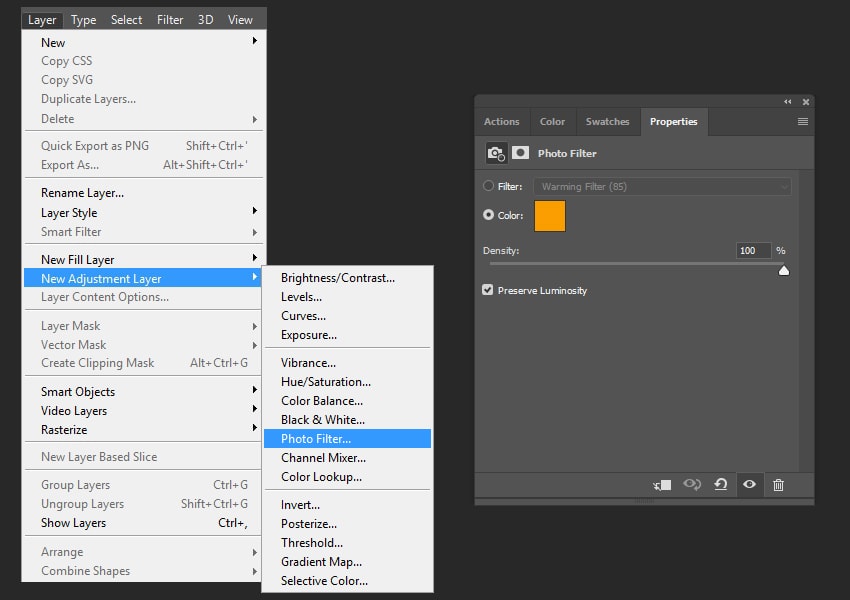Collapse the panel with double-arrow icon
The width and height of the screenshot is (850, 600).
pyautogui.click(x=787, y=101)
